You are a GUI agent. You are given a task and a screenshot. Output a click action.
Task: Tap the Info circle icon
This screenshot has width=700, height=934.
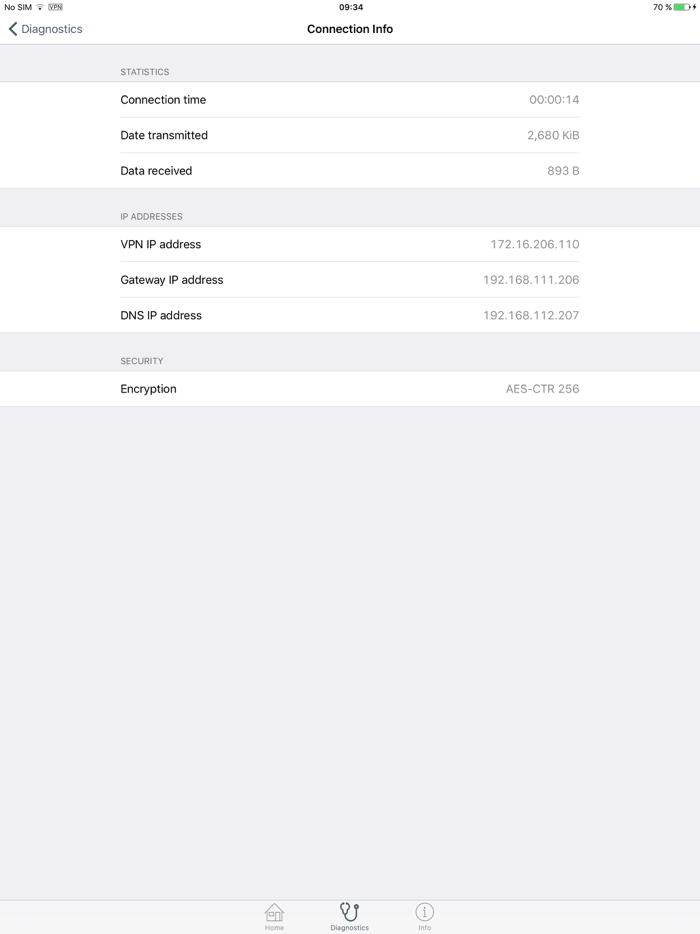pos(424,912)
